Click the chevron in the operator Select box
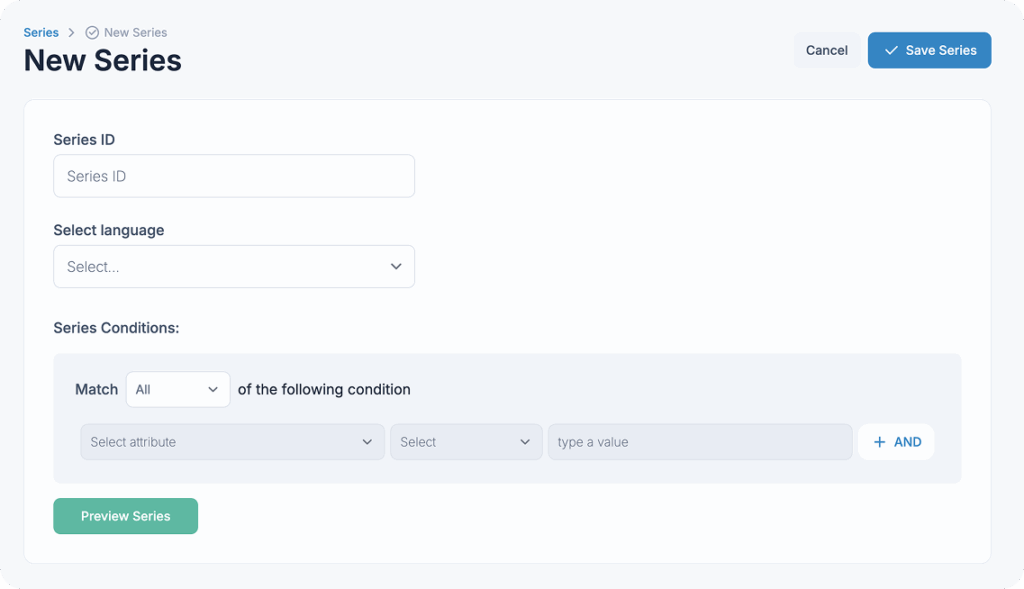This screenshot has width=1024, height=589. (525, 442)
